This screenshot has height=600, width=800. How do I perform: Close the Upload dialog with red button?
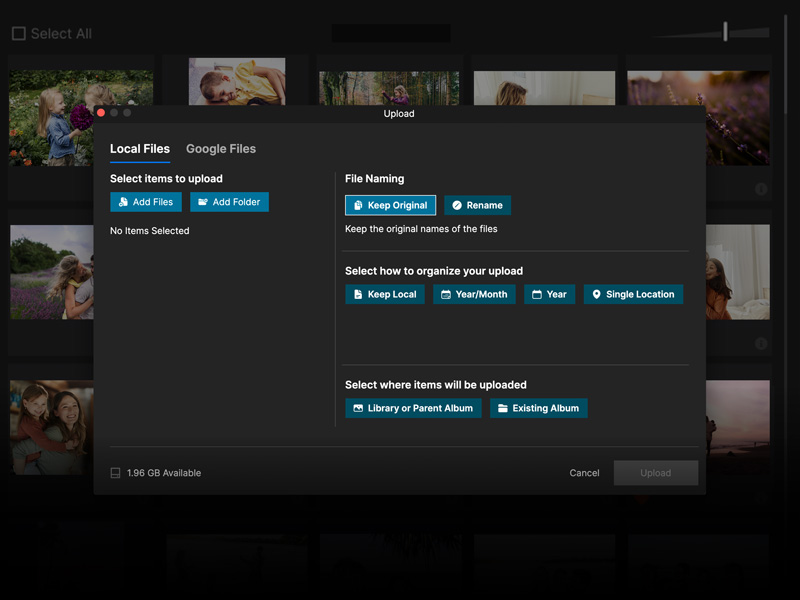[101, 113]
